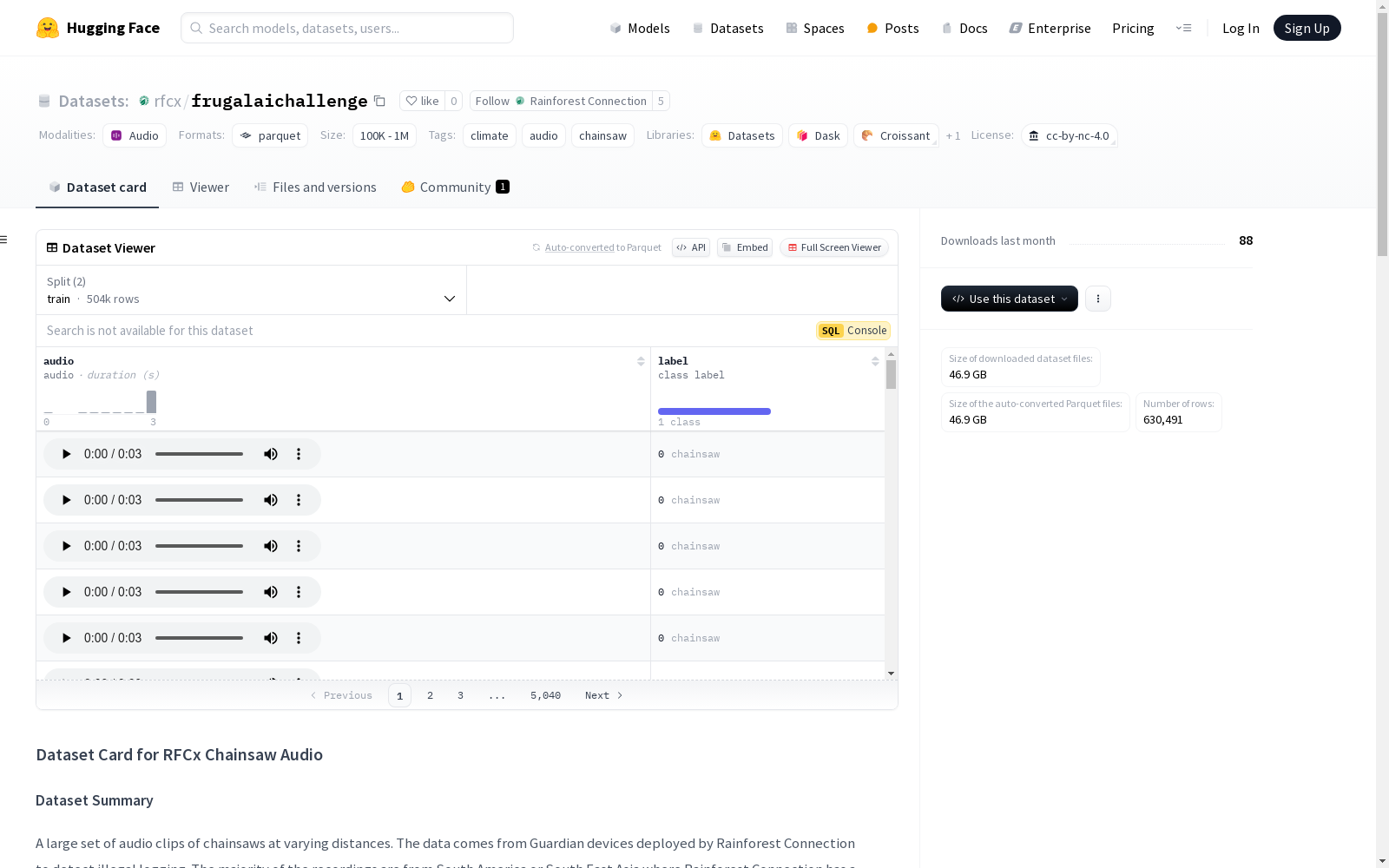The height and width of the screenshot is (868, 1389).
Task: Open Enterprise in the top navigation
Action: click(x=1050, y=28)
